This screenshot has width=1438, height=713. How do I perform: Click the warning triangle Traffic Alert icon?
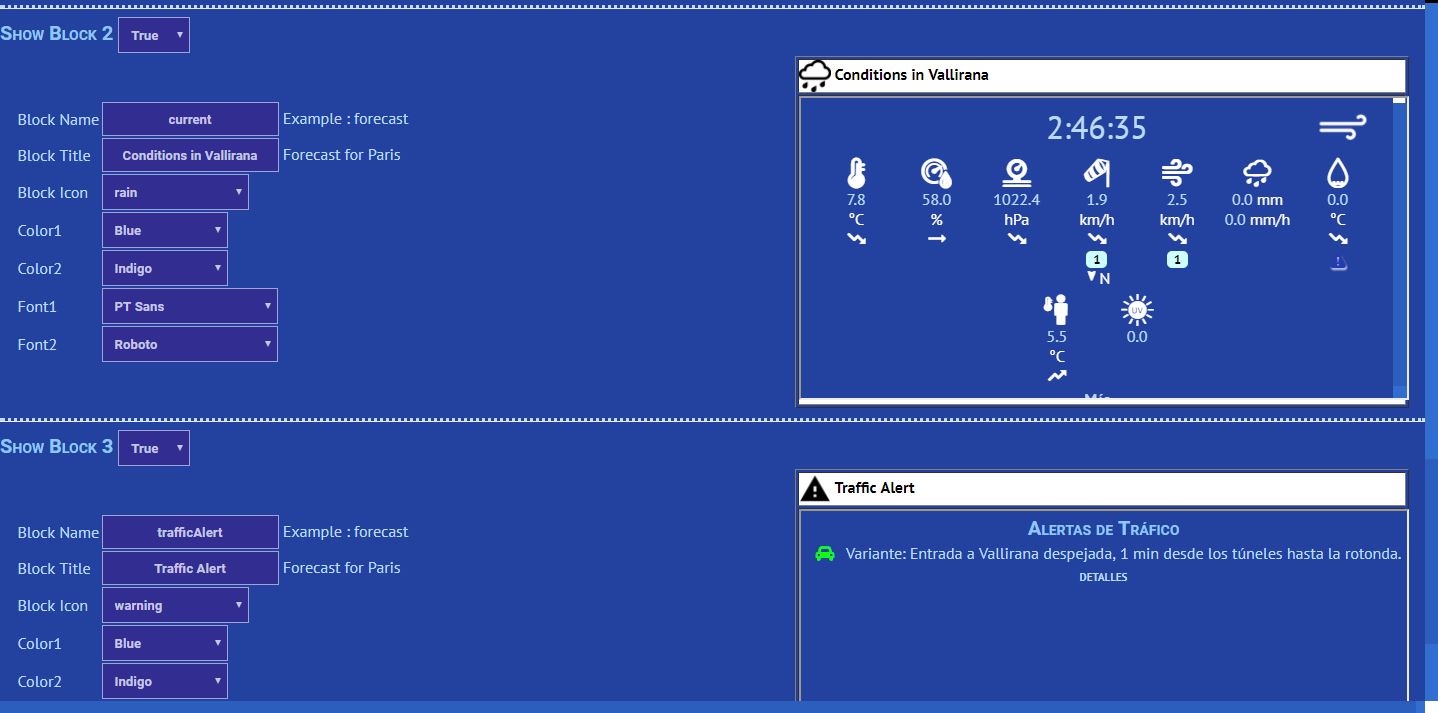[x=816, y=488]
